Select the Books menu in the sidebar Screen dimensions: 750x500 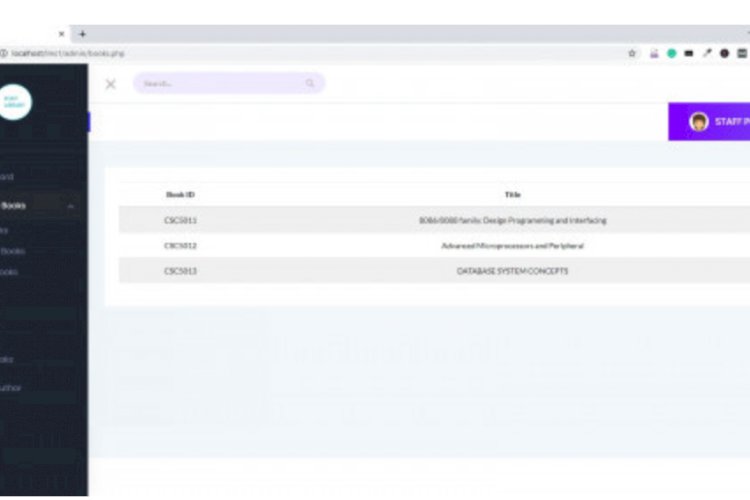click(13, 206)
